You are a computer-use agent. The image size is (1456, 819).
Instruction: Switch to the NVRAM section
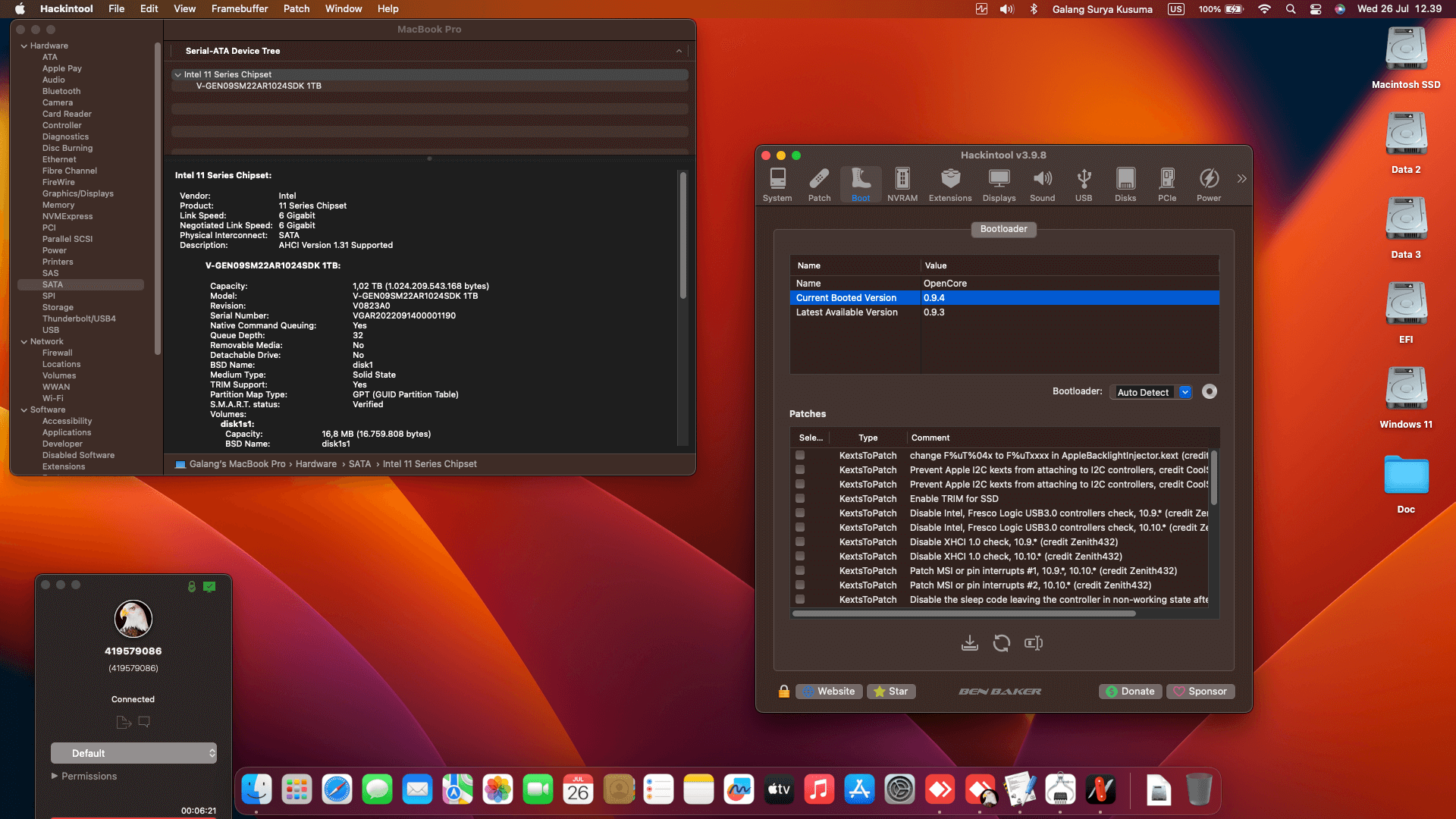[x=902, y=184]
